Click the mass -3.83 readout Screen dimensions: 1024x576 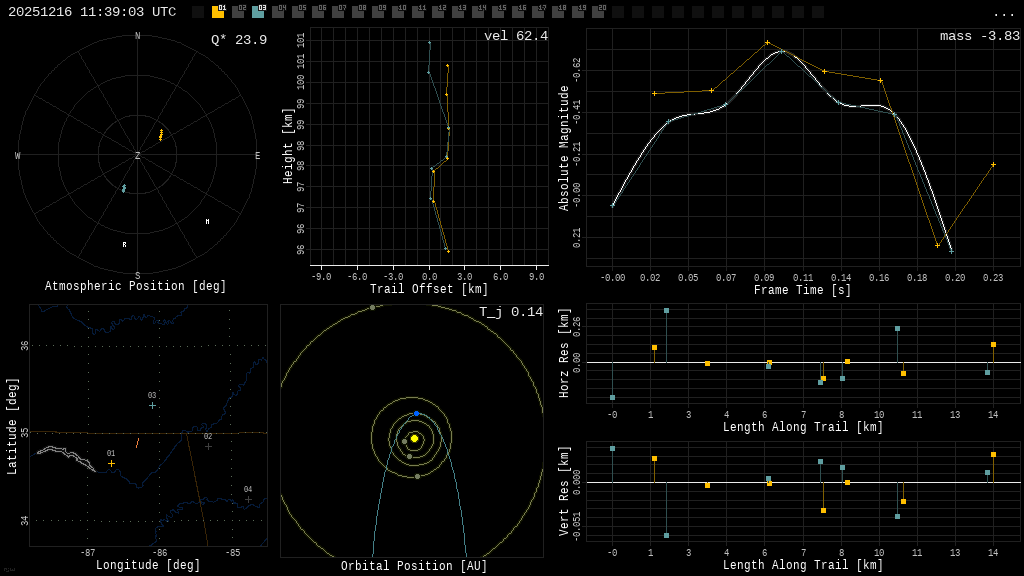point(979,37)
